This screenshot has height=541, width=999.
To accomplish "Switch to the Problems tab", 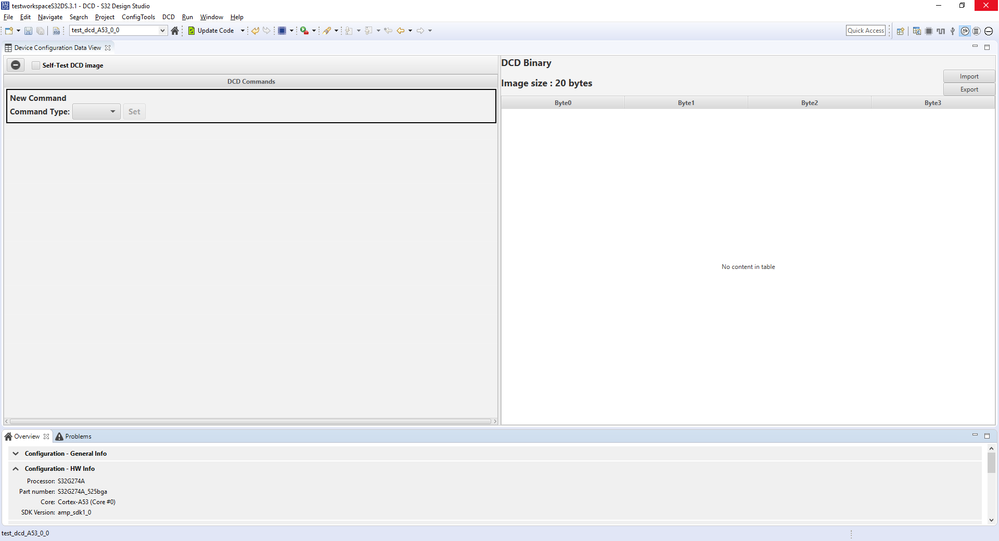I will (x=73, y=436).
